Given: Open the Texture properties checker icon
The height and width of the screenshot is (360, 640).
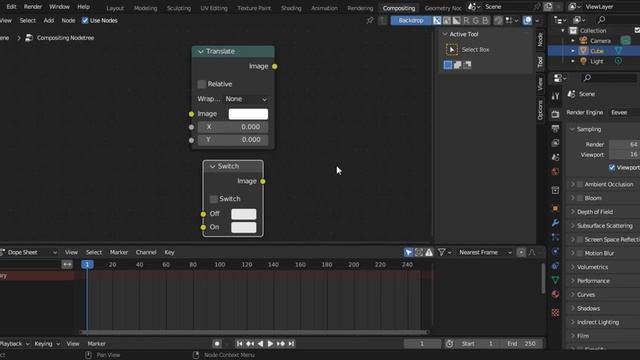Looking at the screenshot, I should click(555, 313).
